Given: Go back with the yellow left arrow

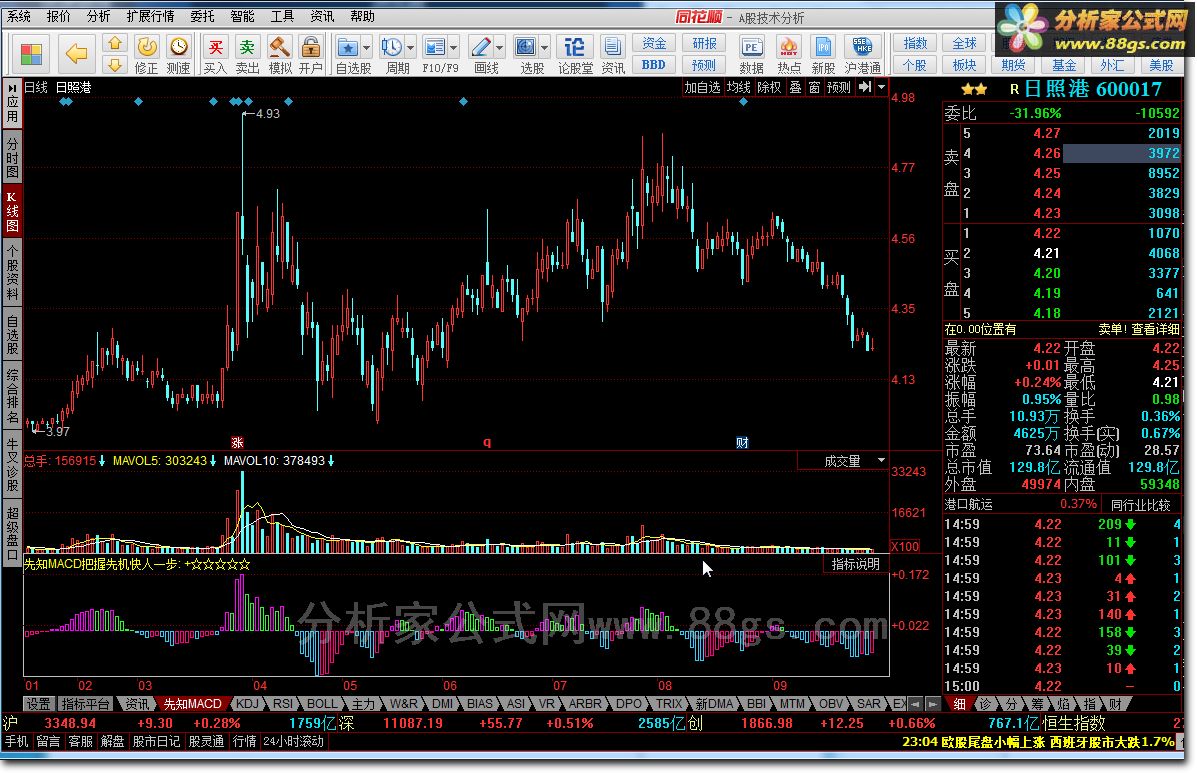Looking at the screenshot, I should coord(76,53).
